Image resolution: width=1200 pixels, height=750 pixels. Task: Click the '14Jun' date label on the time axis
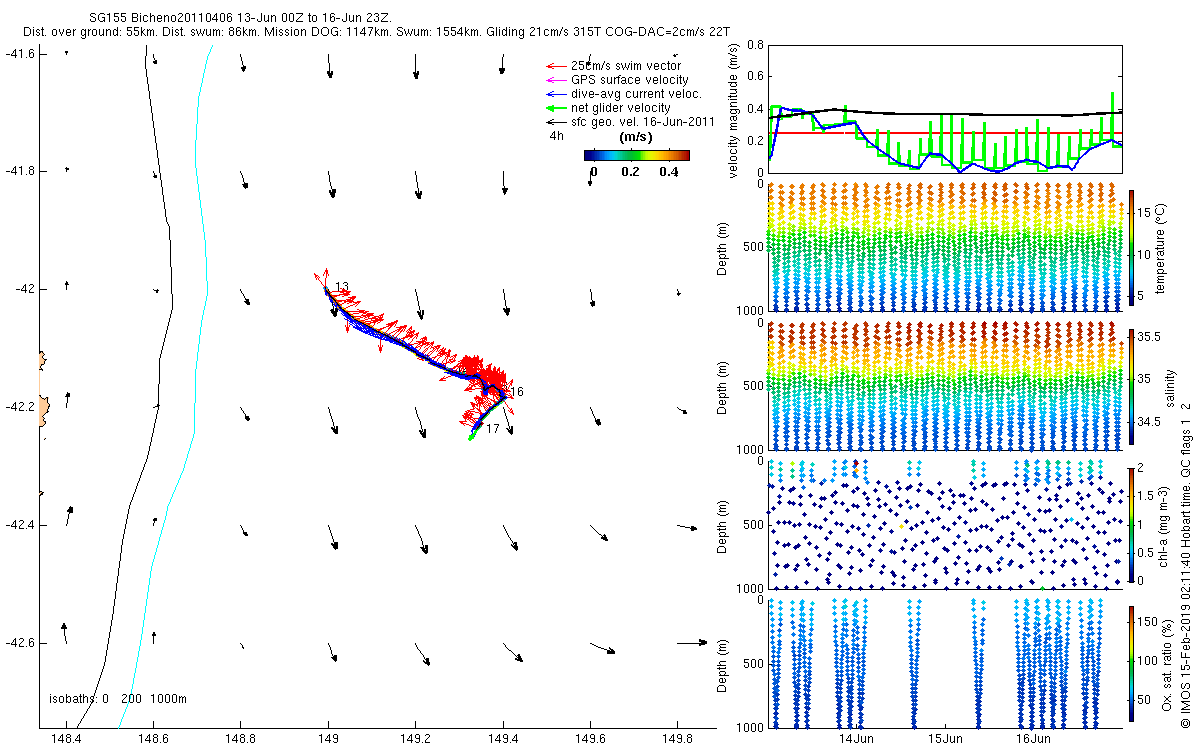coord(856,738)
